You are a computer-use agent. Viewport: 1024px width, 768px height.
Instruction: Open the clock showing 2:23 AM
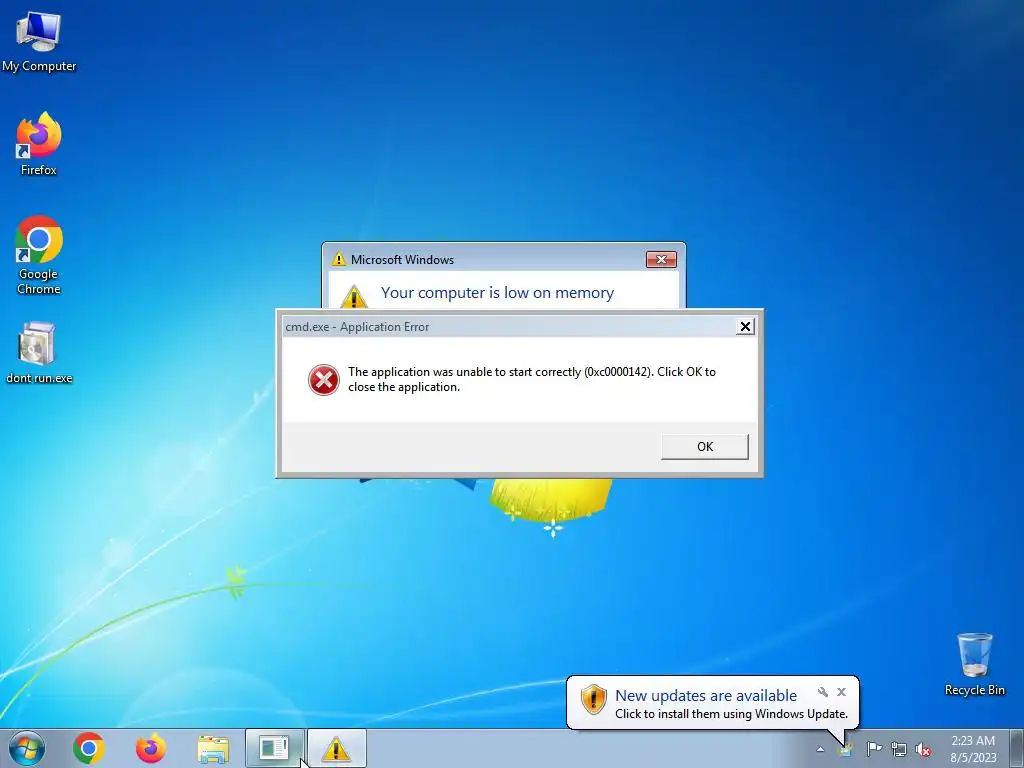click(973, 749)
